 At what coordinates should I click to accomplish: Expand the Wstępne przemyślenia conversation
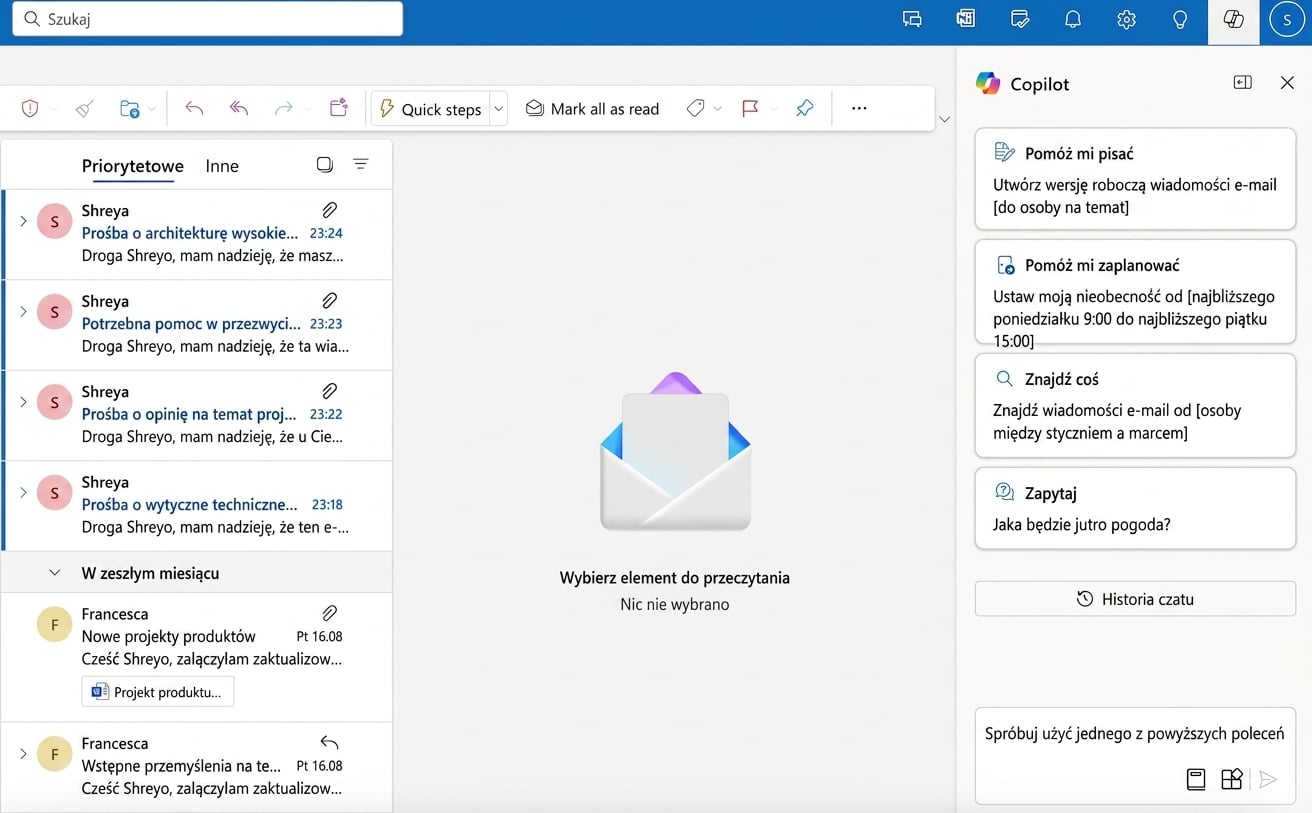[23, 753]
